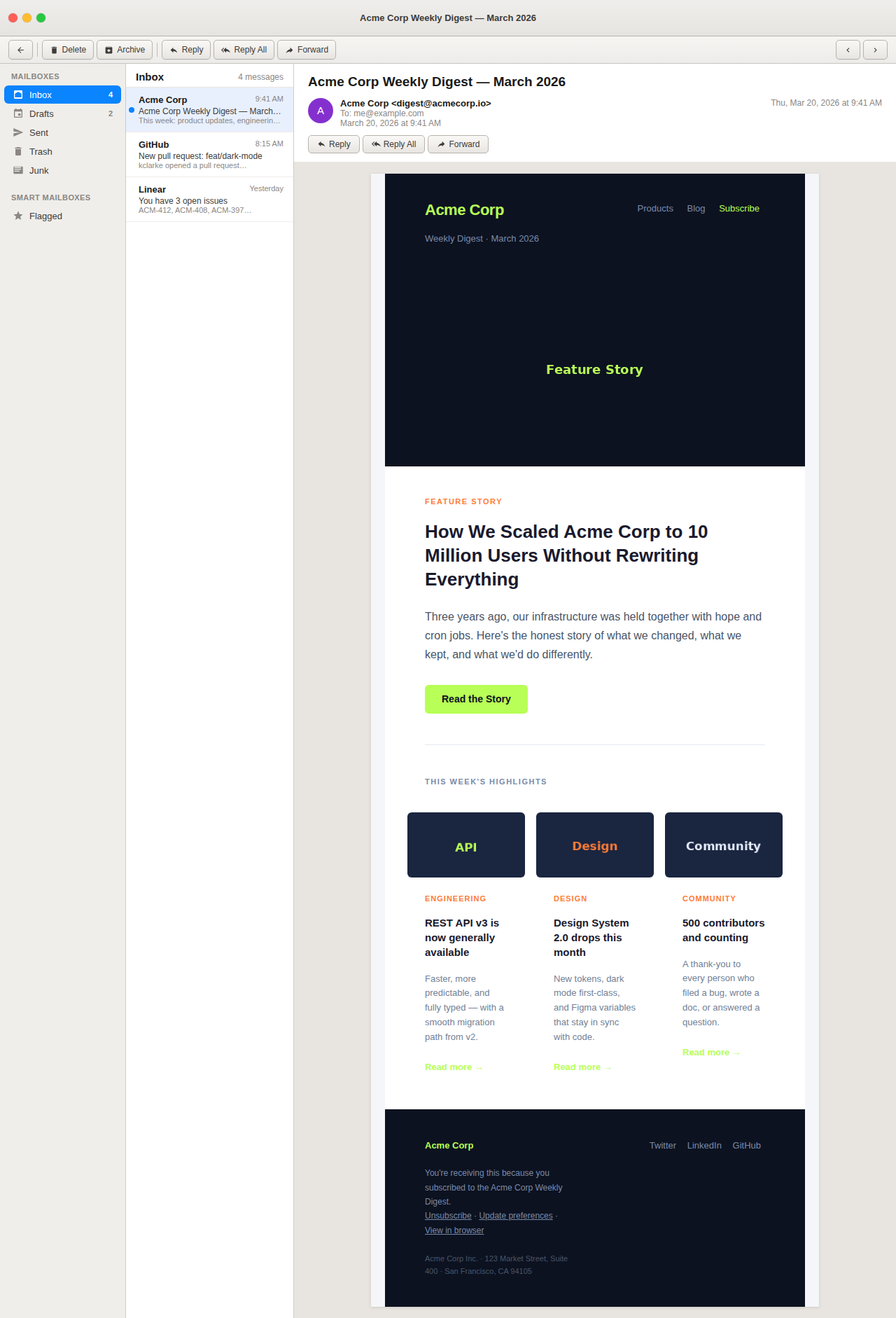Open the Trash mailbox
The image size is (896, 1318).
[x=62, y=151]
